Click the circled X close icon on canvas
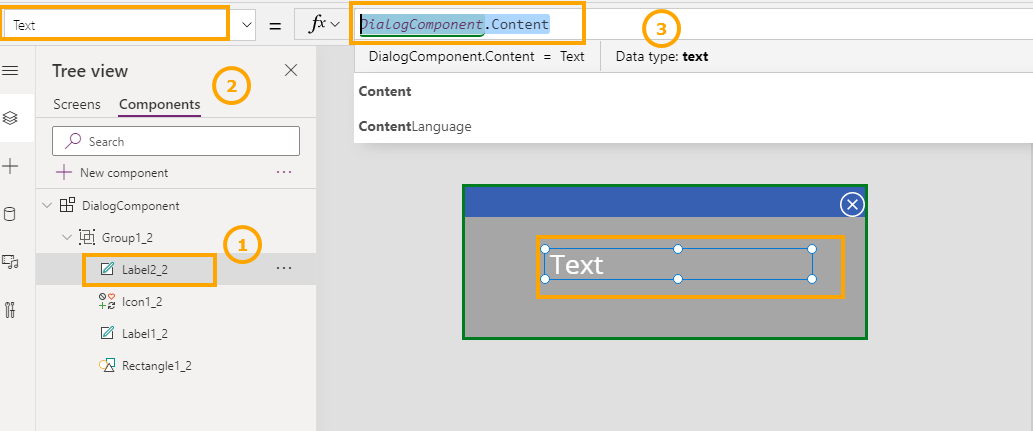This screenshot has height=431, width=1033. click(852, 204)
